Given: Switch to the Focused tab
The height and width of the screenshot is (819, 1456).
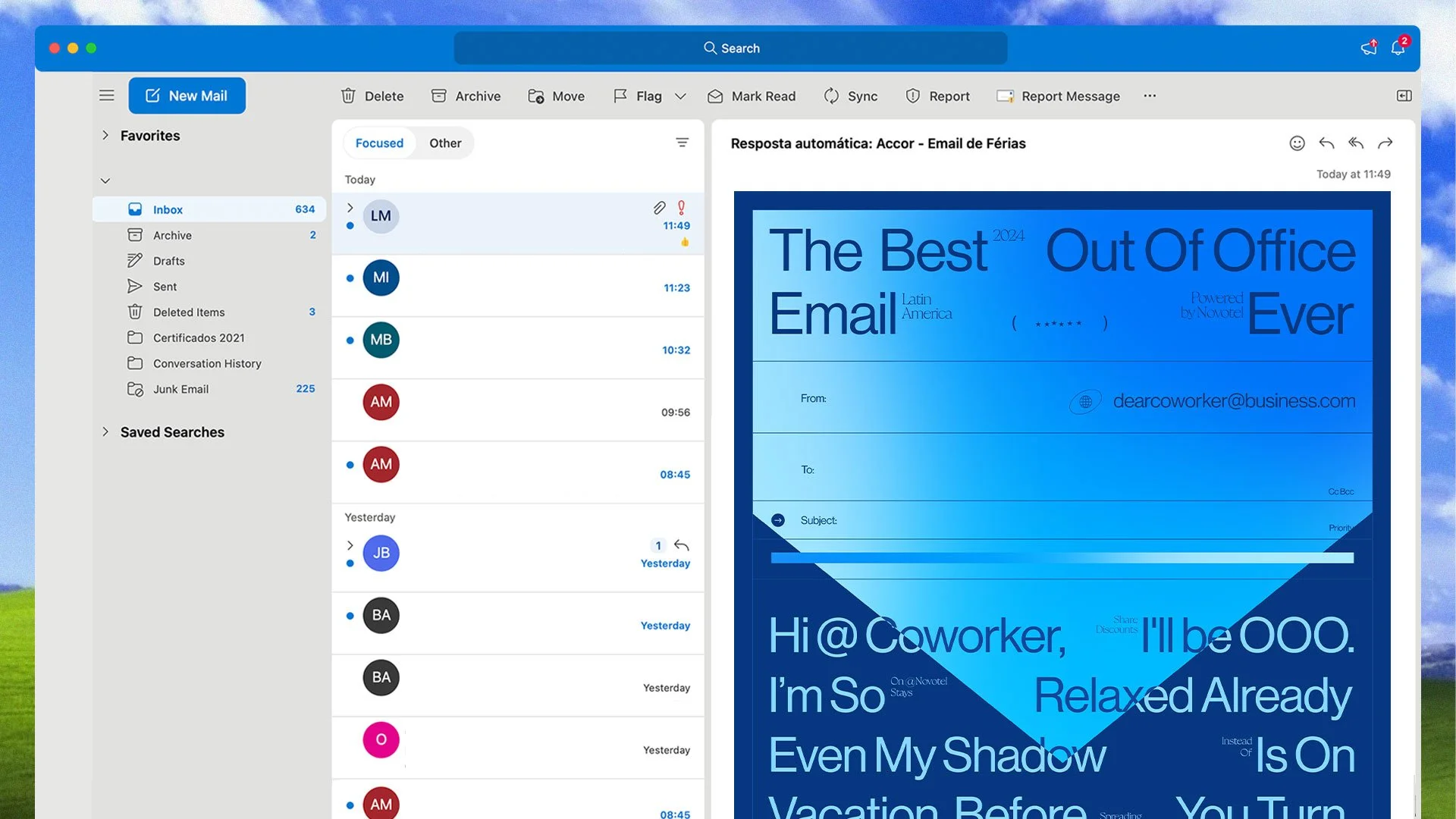Looking at the screenshot, I should tap(379, 143).
